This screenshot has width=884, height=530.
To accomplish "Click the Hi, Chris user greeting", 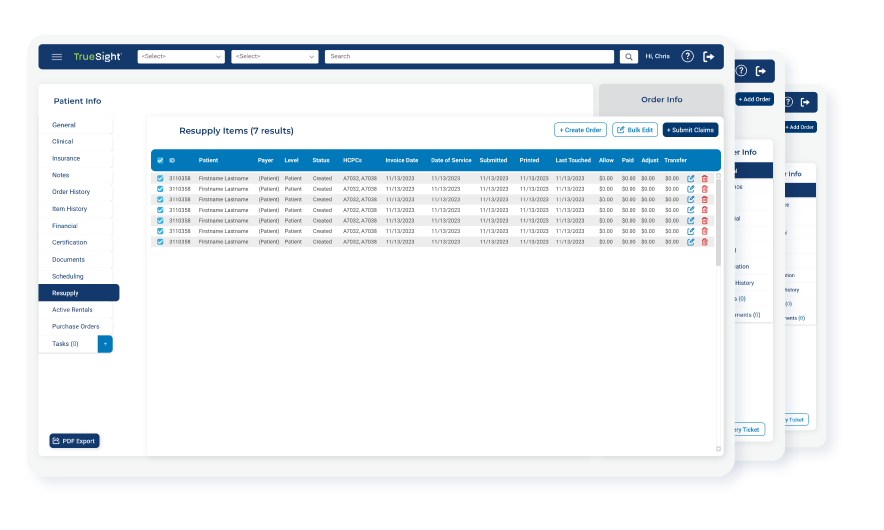I will tap(657, 56).
